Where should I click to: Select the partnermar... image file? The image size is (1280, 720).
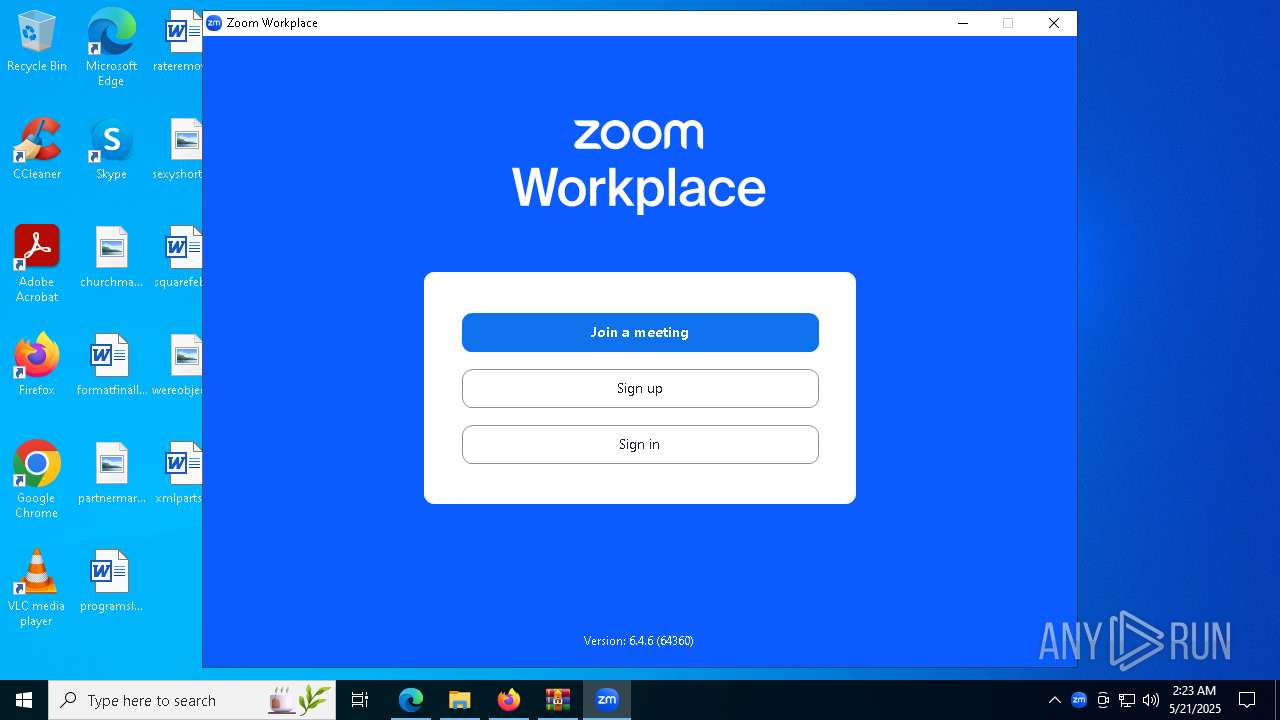click(111, 473)
